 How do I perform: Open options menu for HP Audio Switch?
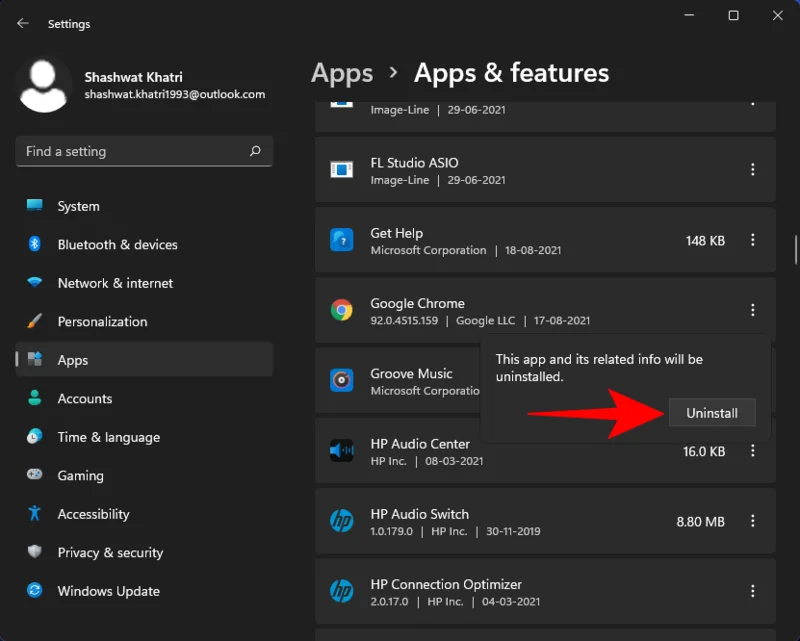tap(753, 521)
